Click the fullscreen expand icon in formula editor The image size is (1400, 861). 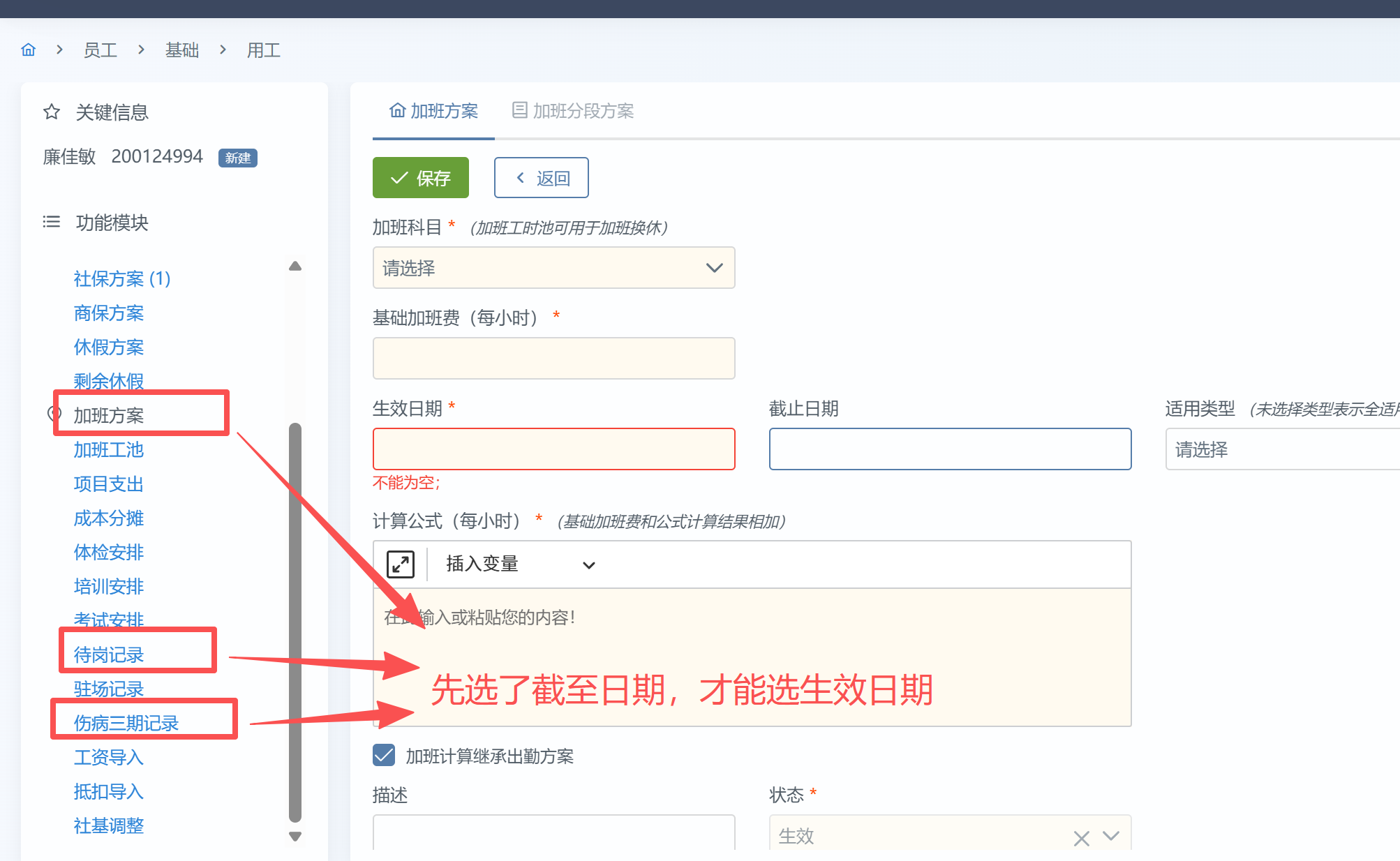coord(401,564)
